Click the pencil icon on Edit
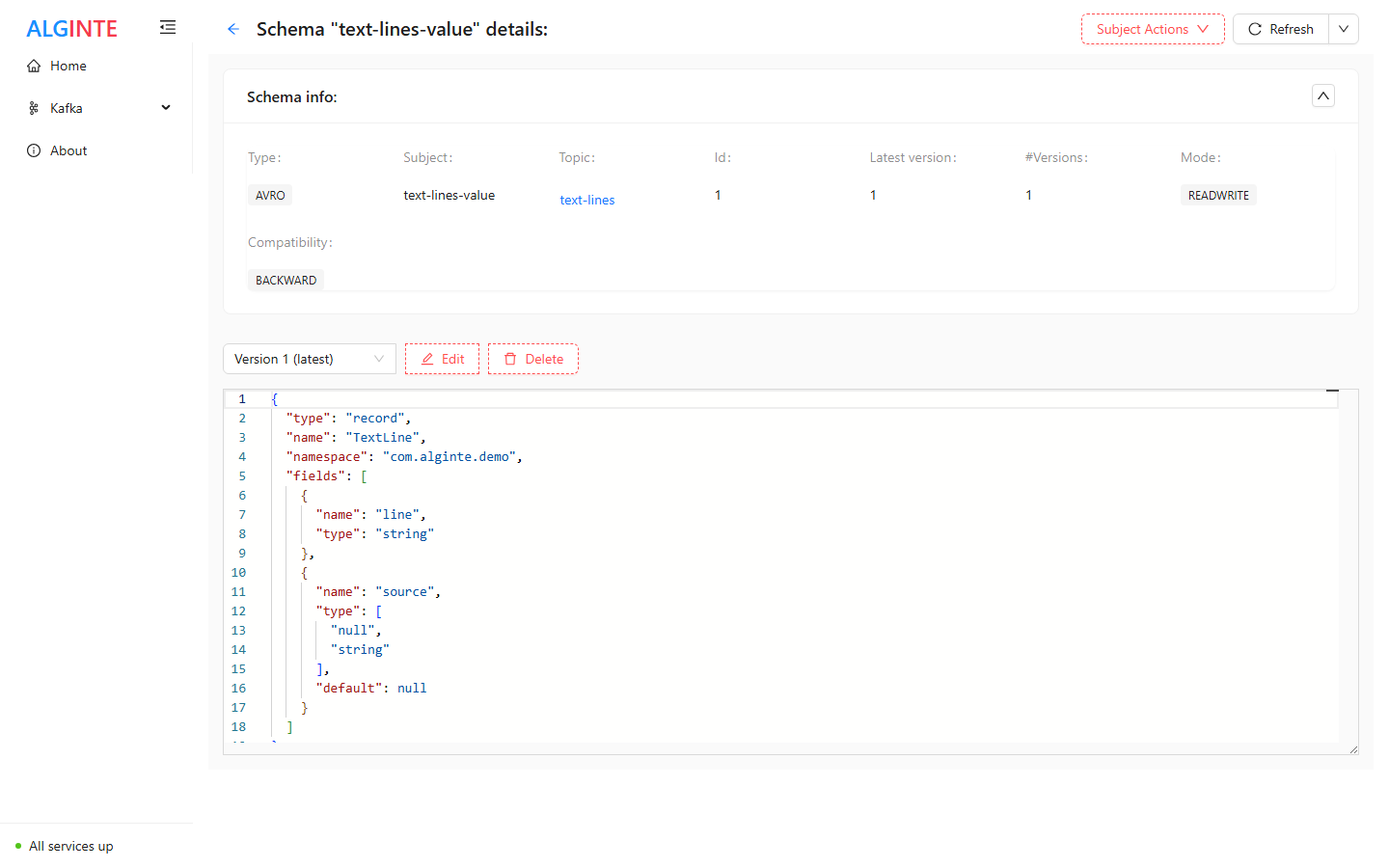Viewport: 1389px width, 868px height. 427,359
